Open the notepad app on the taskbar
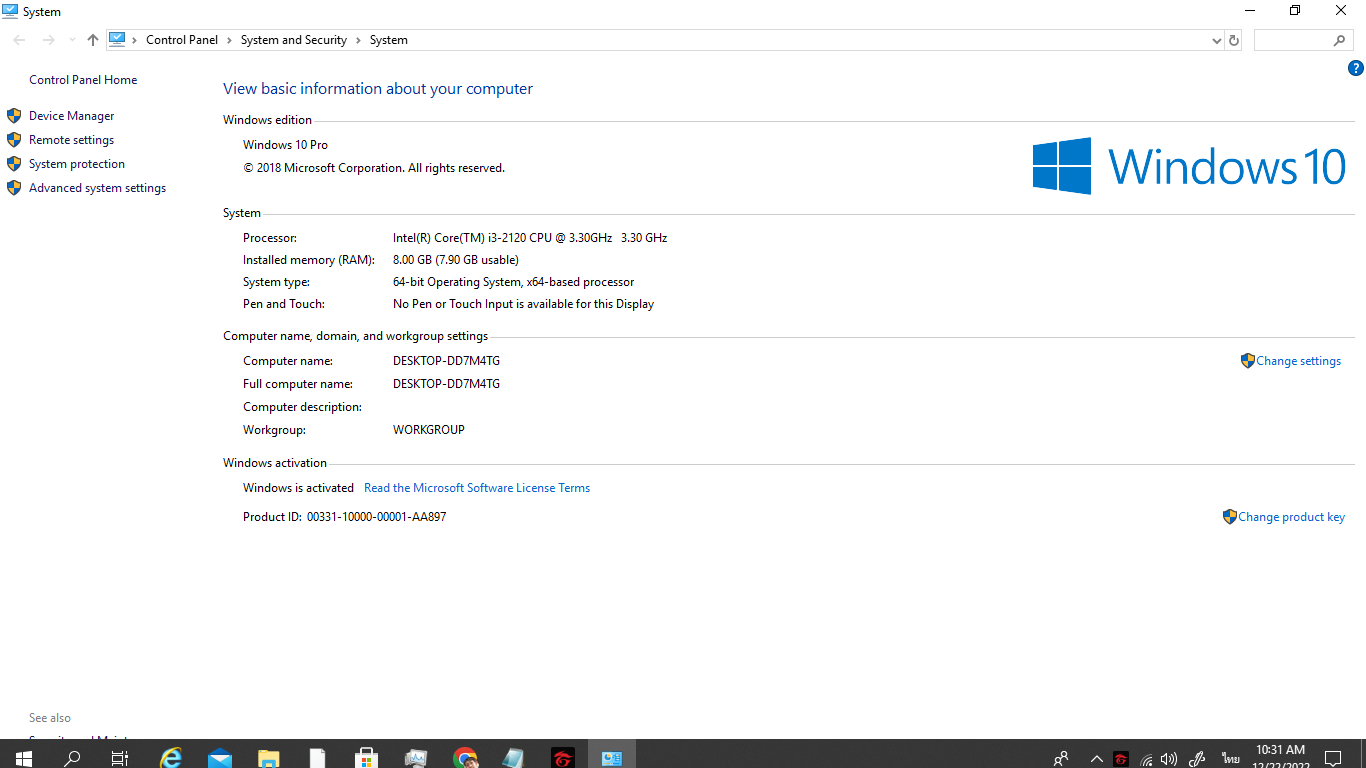The height and width of the screenshot is (768, 1366). [x=514, y=758]
